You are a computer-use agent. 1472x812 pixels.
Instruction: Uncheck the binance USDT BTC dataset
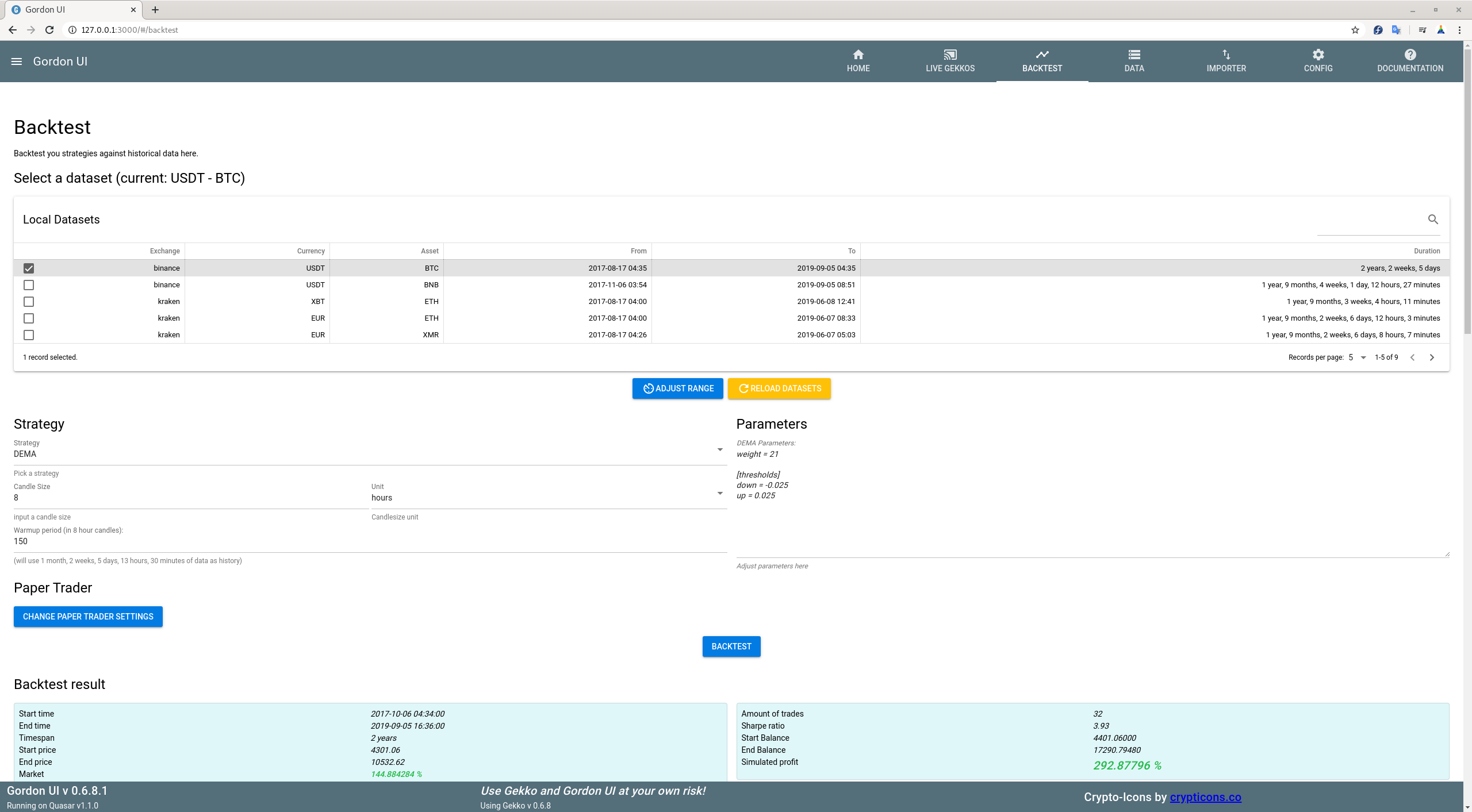pos(29,268)
